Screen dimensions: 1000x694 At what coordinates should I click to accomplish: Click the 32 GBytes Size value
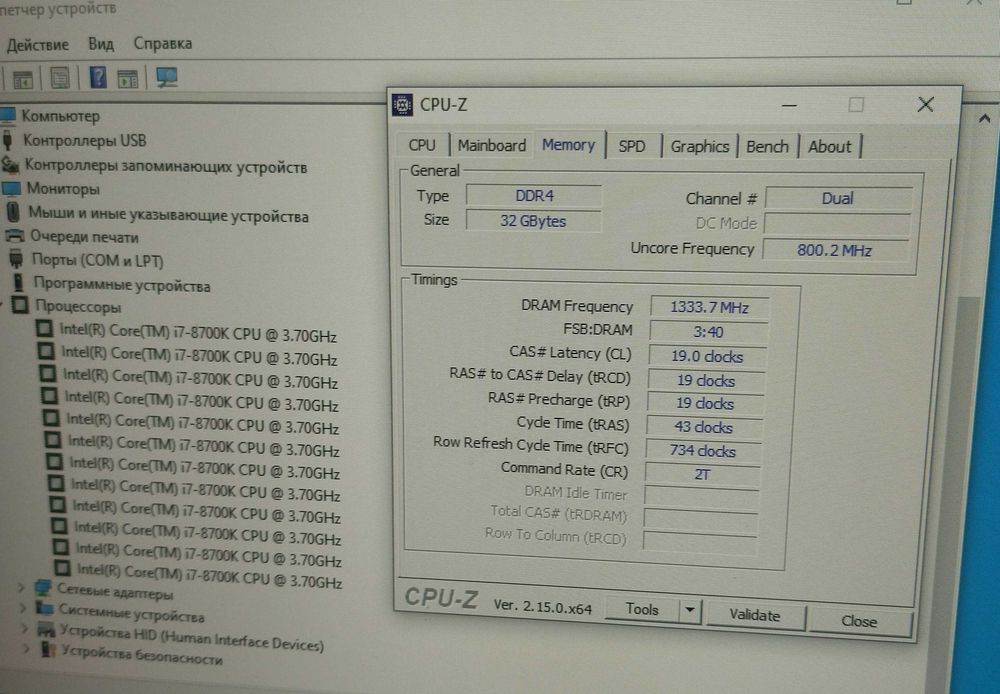click(533, 221)
